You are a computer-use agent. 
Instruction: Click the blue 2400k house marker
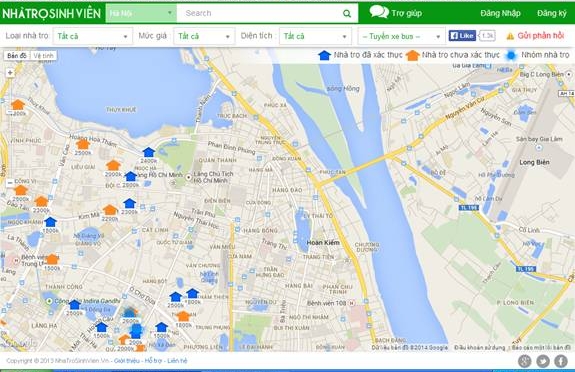click(x=149, y=152)
